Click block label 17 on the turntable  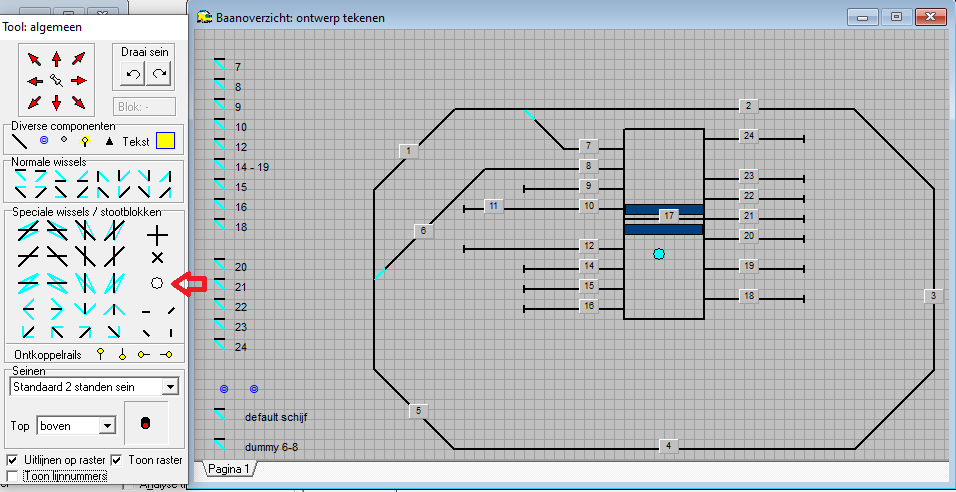click(669, 215)
